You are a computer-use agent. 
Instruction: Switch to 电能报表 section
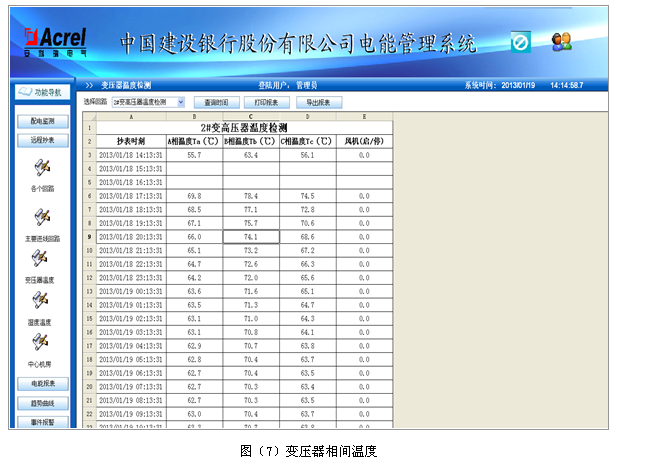click(x=43, y=384)
